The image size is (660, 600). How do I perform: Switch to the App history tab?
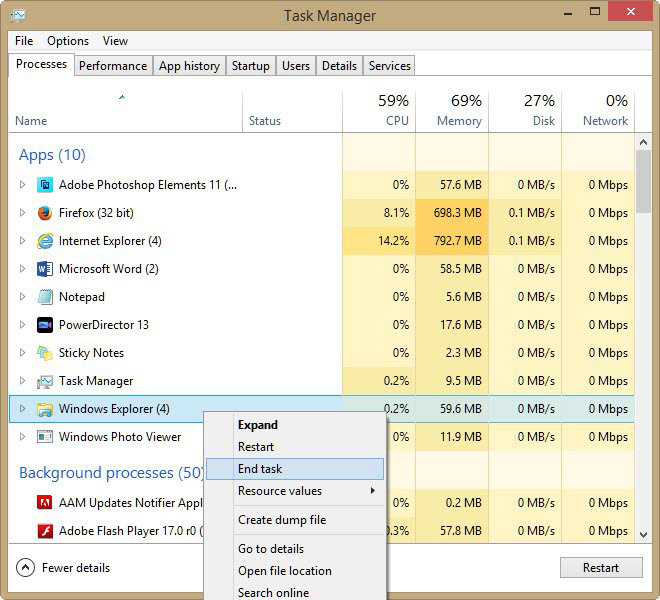(x=189, y=66)
